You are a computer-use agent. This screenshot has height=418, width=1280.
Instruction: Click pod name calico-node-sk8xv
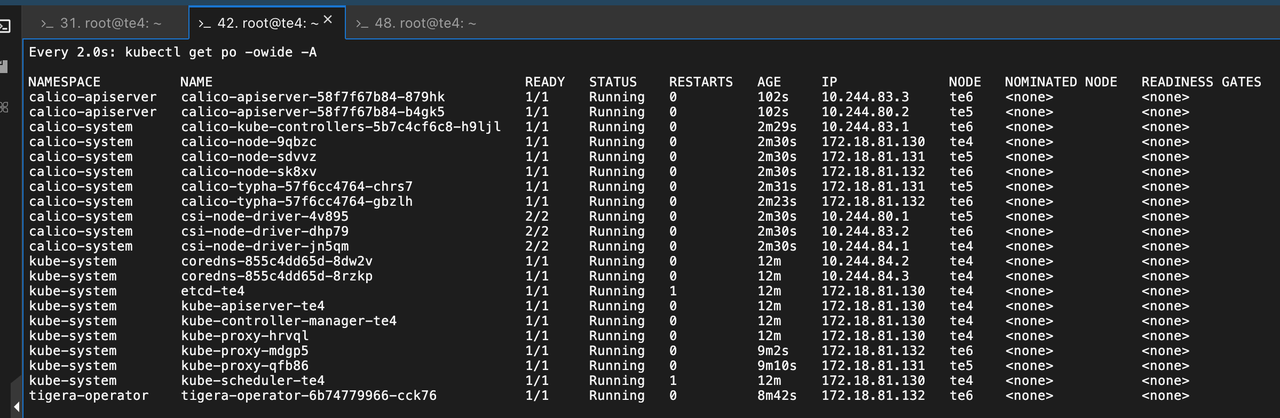click(x=249, y=172)
